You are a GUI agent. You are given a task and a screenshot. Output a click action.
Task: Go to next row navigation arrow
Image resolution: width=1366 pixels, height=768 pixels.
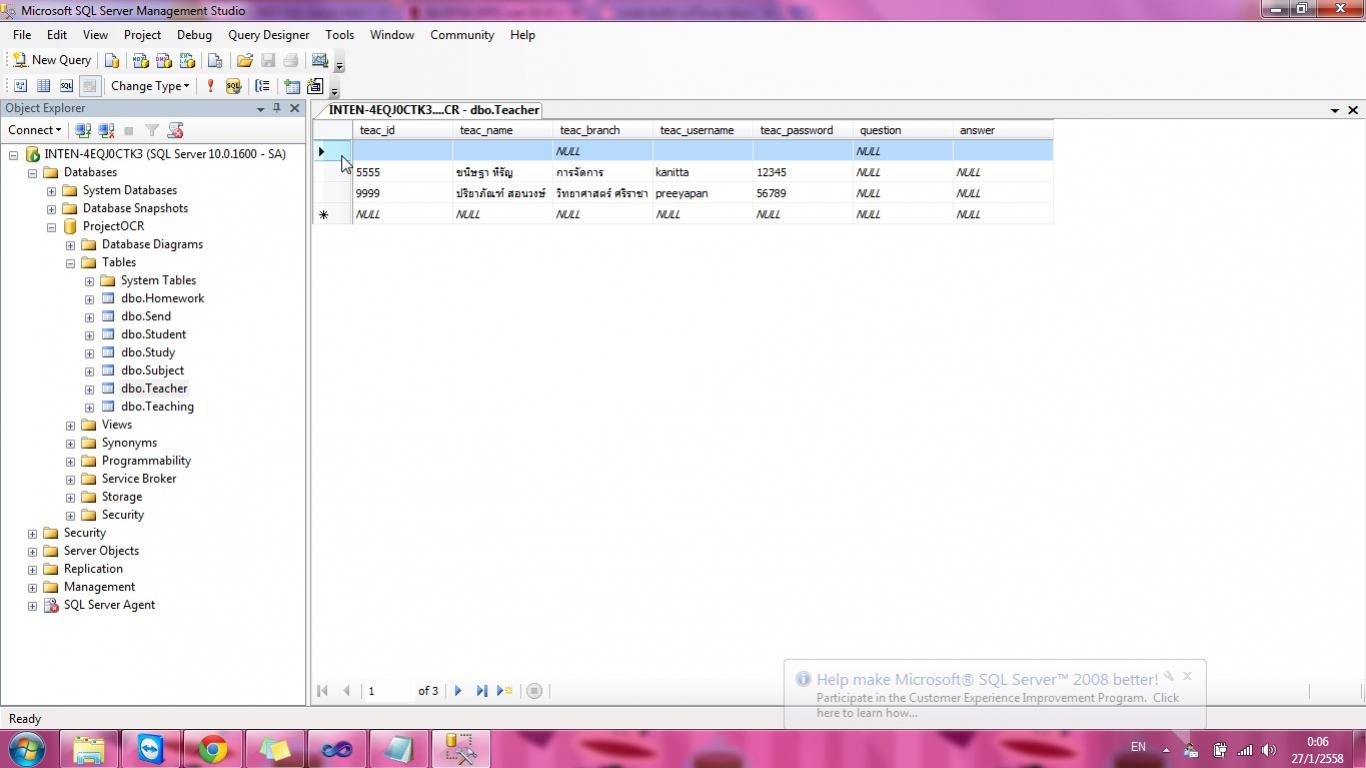pyautogui.click(x=458, y=691)
